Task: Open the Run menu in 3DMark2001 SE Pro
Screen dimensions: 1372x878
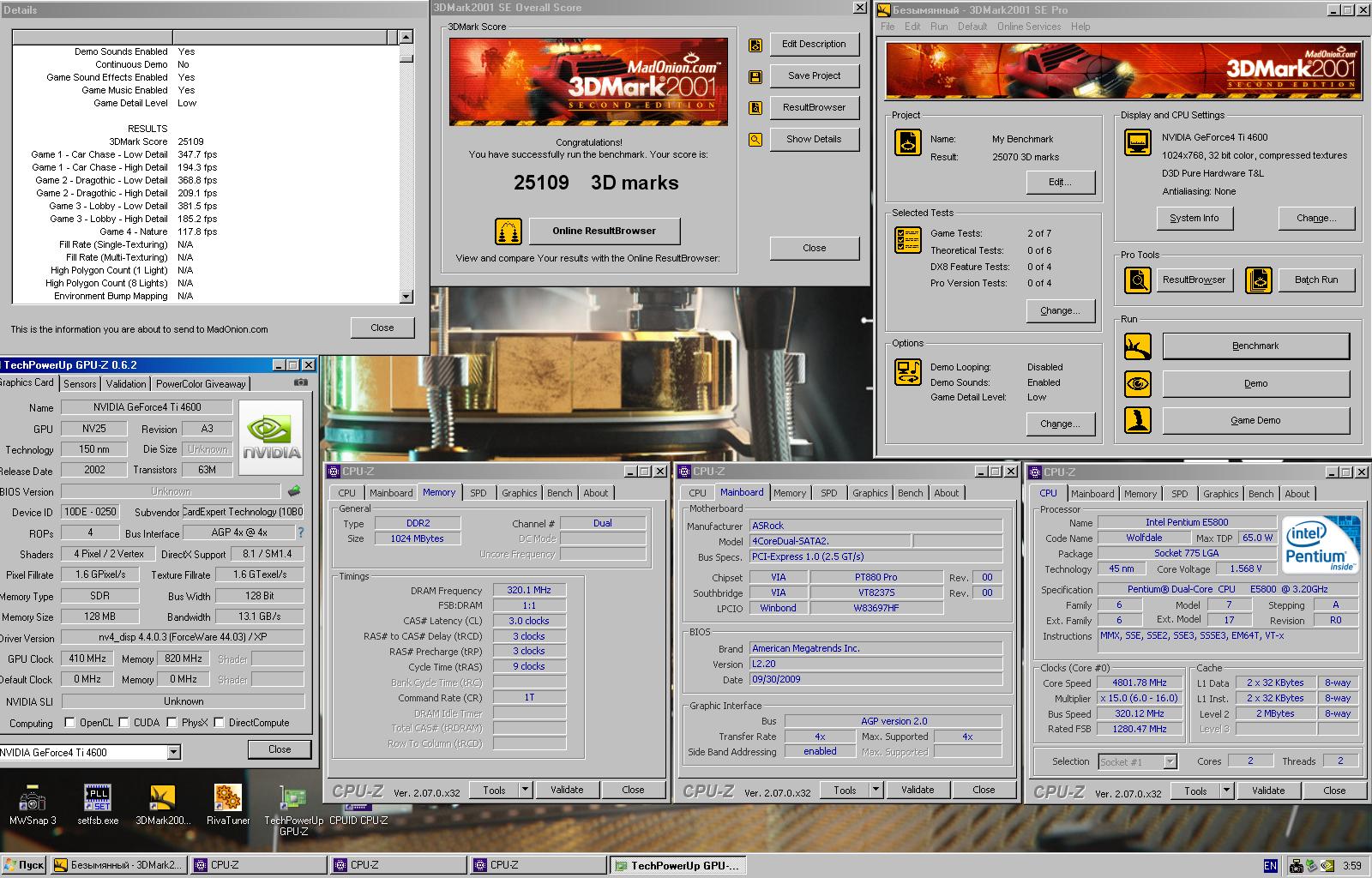Action: click(x=939, y=27)
